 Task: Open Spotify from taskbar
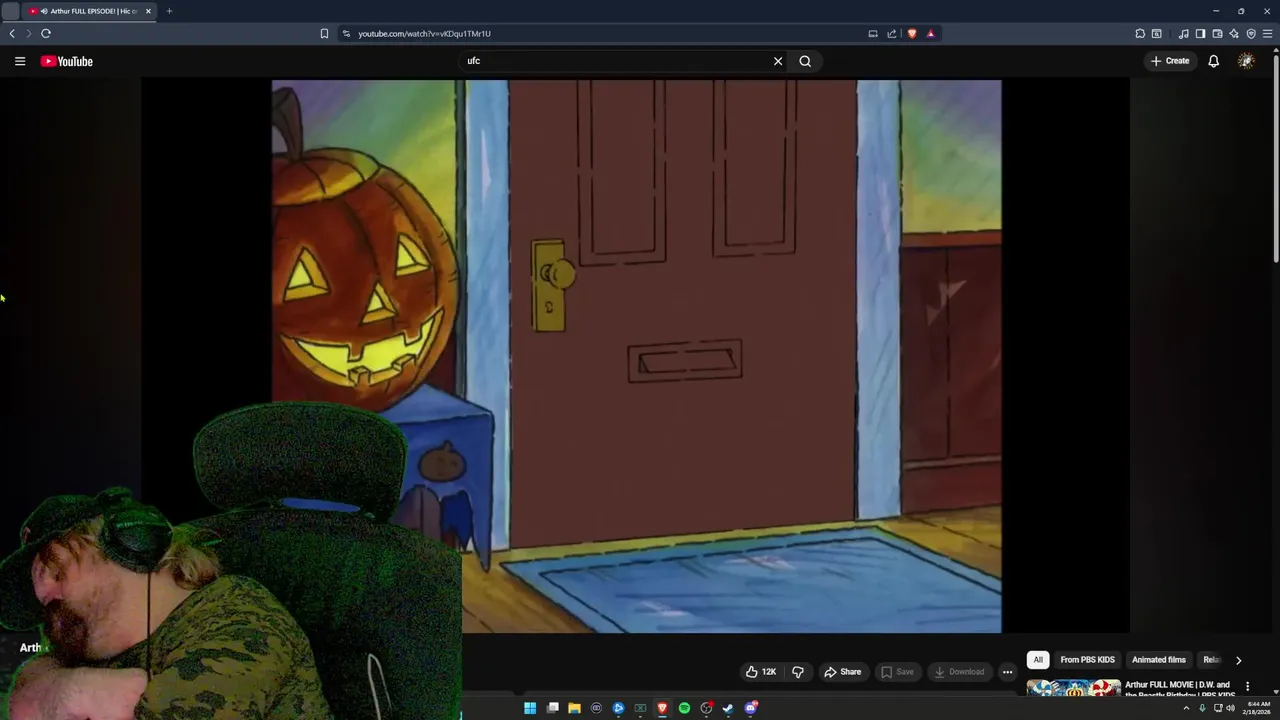[x=684, y=708]
